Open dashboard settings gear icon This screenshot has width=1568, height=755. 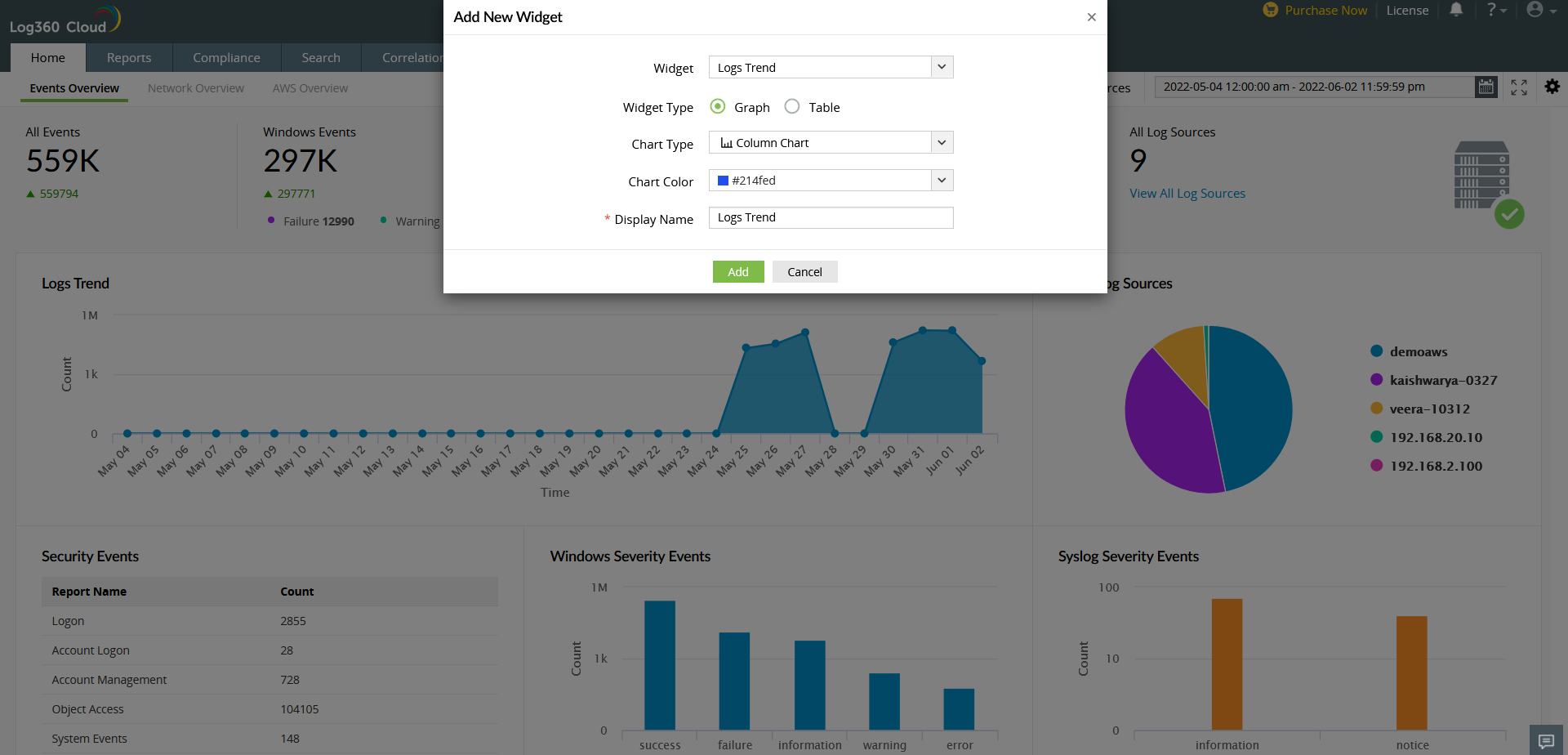click(1552, 87)
